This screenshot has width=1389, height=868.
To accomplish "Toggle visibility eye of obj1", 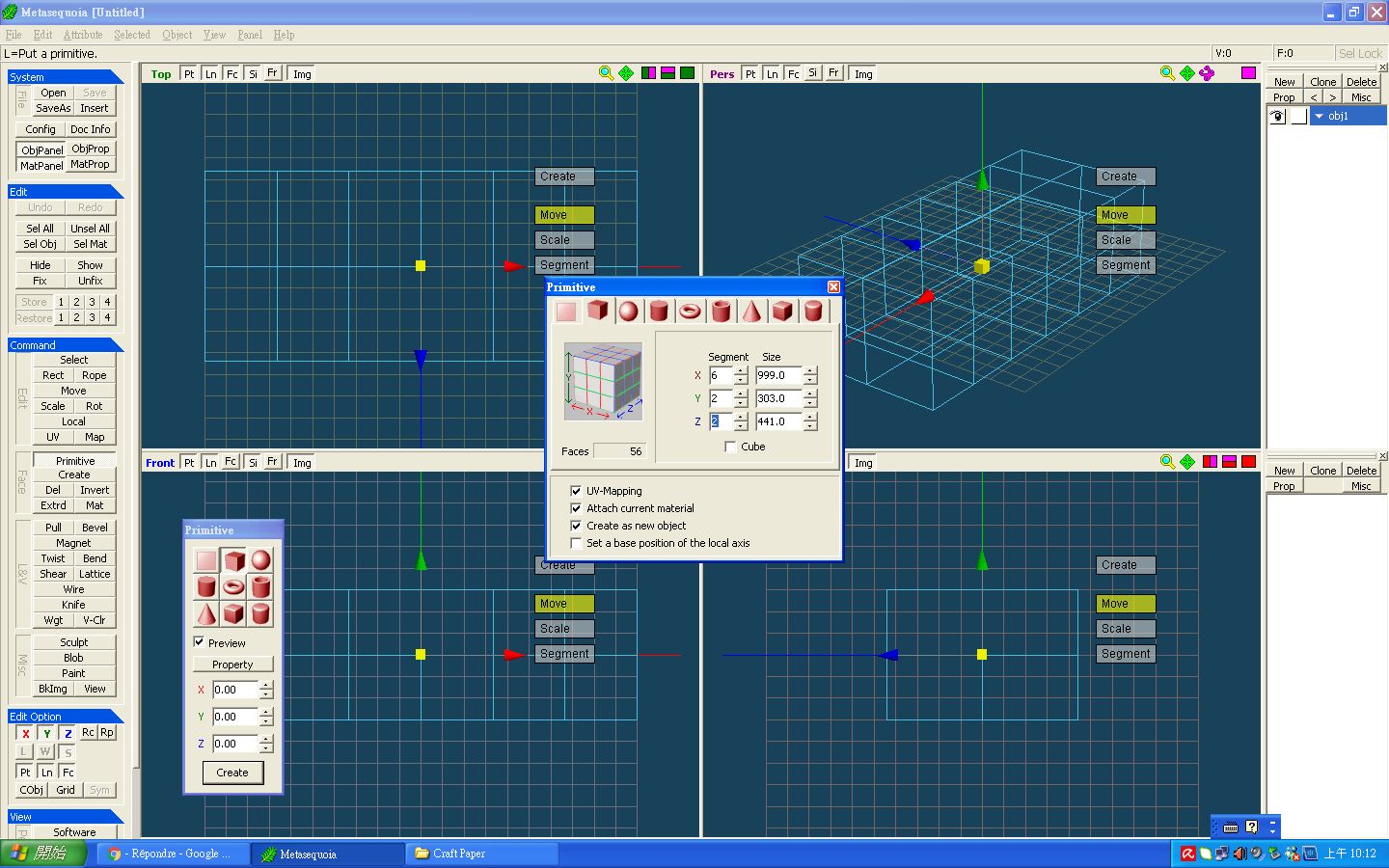I will click(1277, 116).
